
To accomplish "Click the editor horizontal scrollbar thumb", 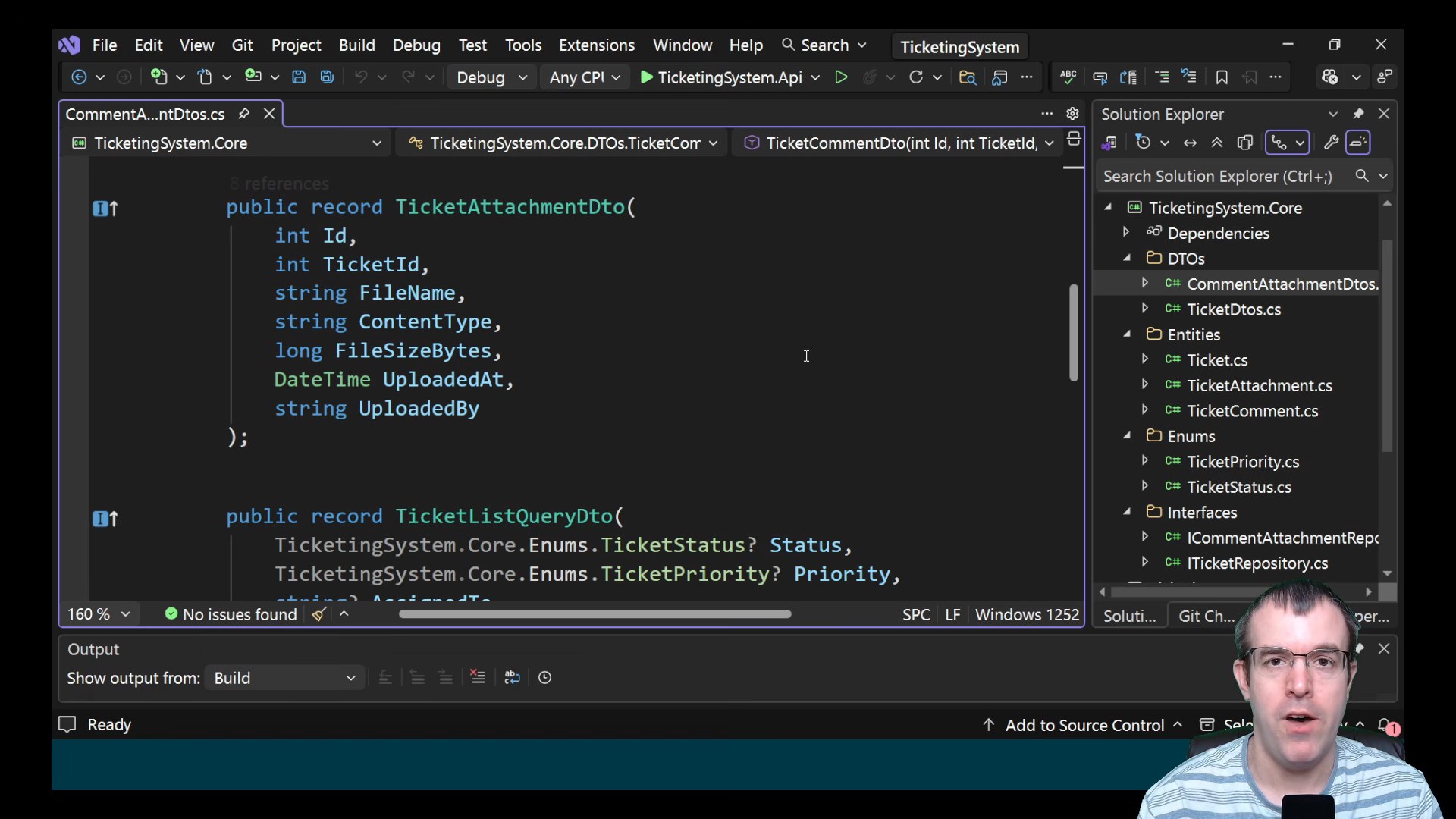I will click(x=595, y=614).
